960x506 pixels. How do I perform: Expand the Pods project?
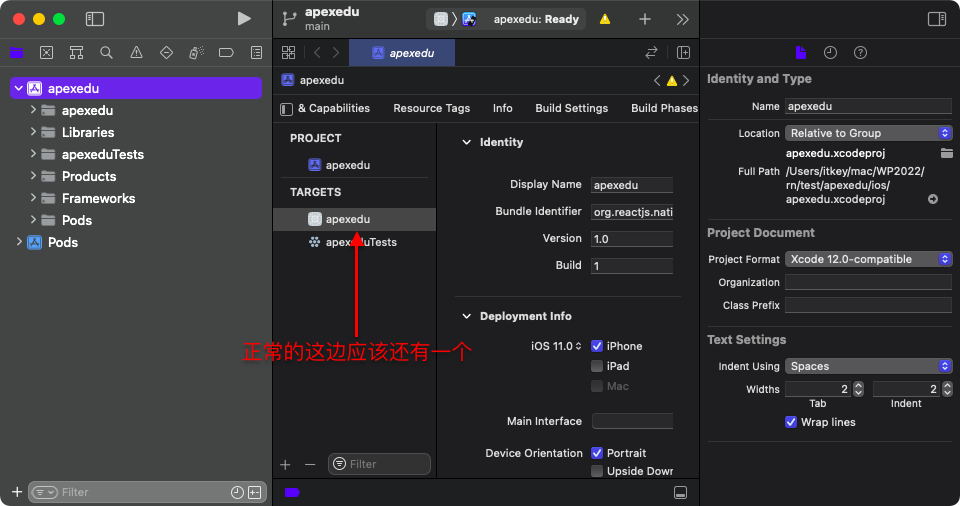pyautogui.click(x=19, y=242)
